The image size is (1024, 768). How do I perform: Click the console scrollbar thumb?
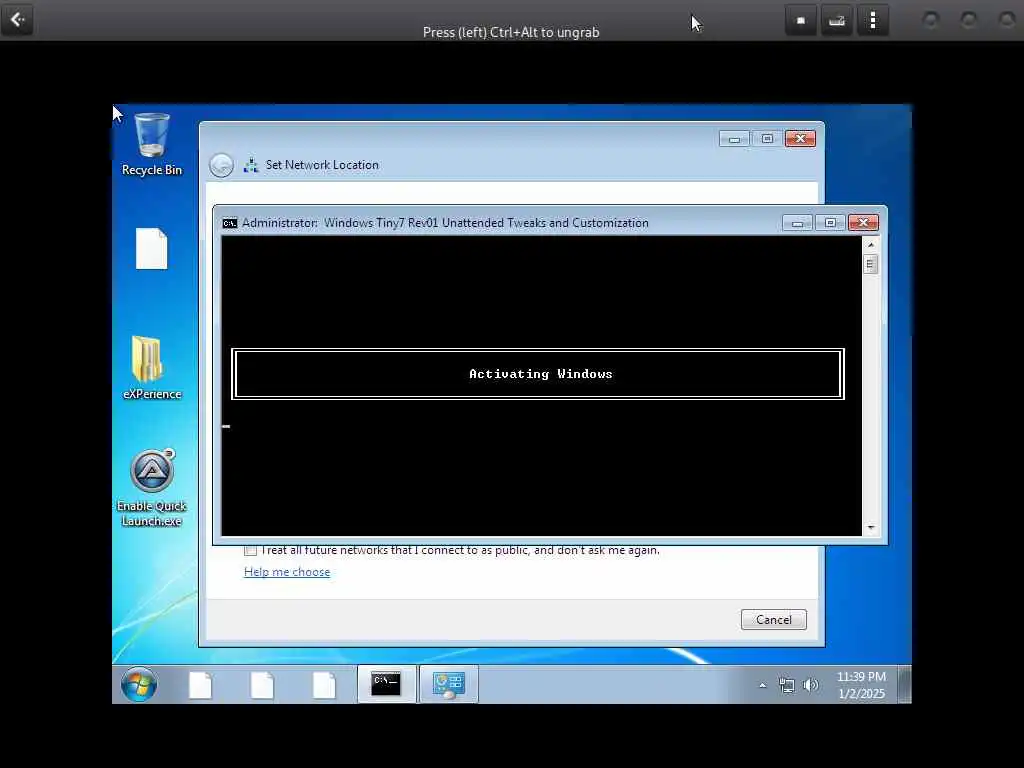[870, 264]
